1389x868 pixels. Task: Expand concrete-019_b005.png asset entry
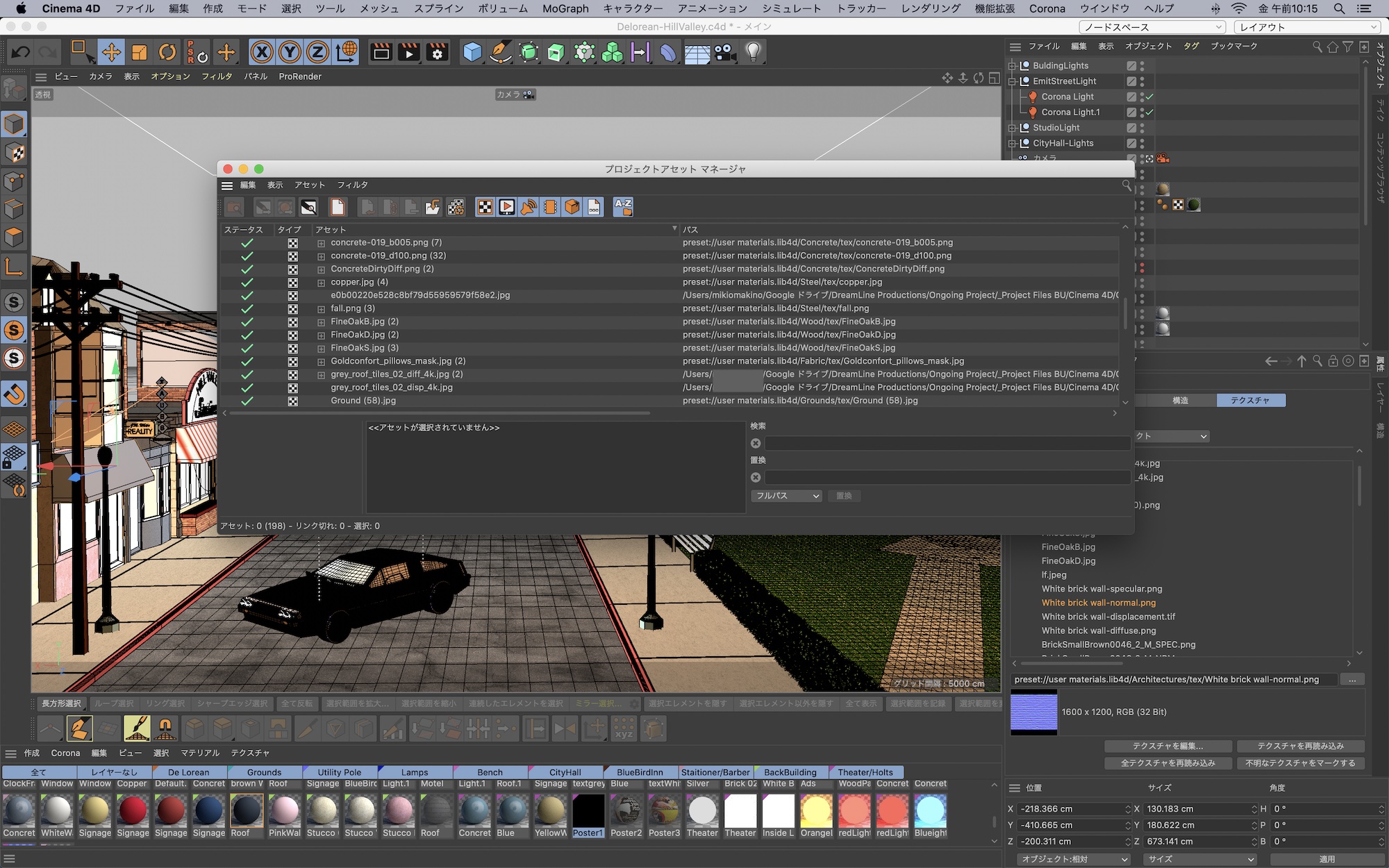point(321,243)
